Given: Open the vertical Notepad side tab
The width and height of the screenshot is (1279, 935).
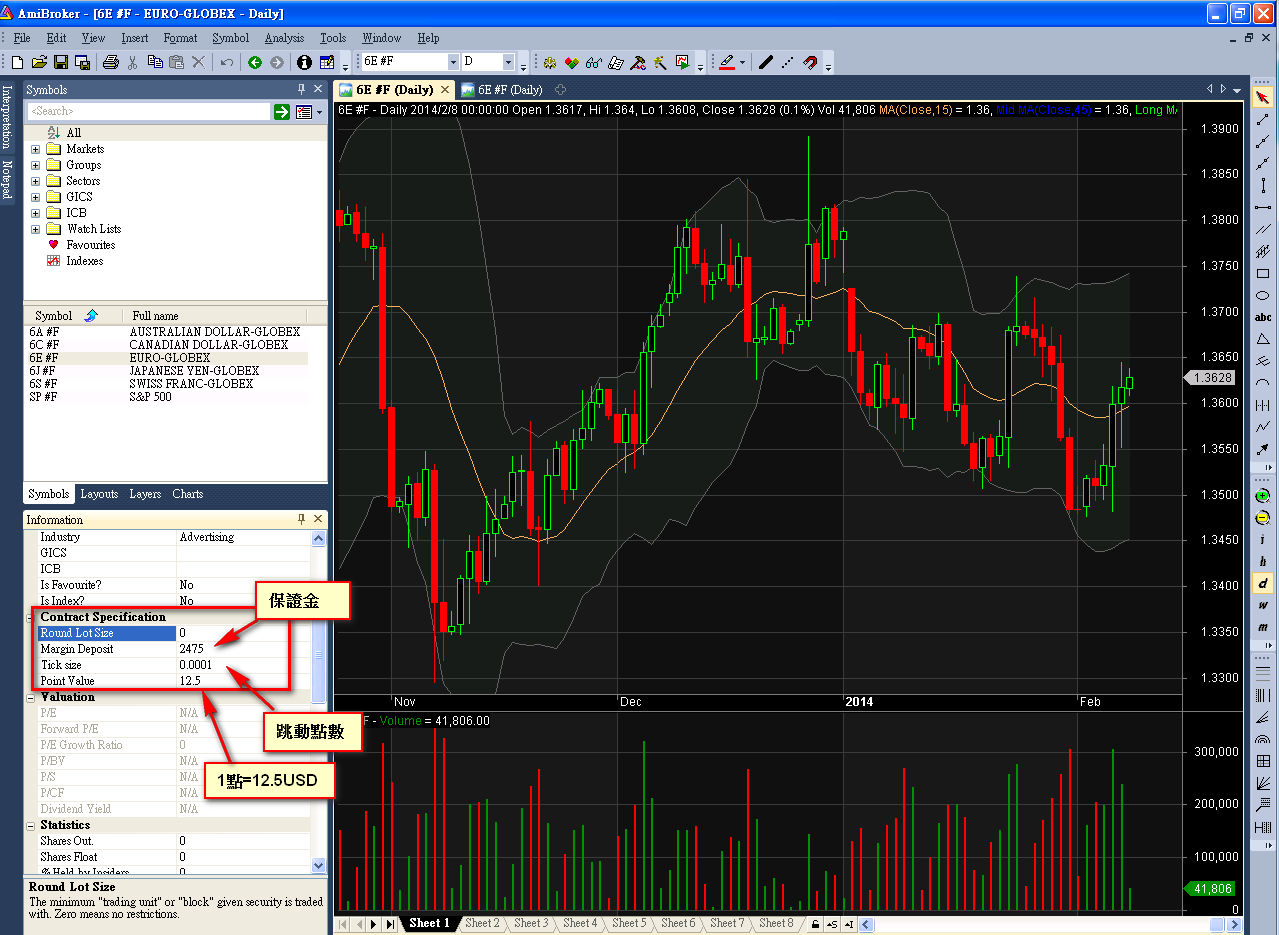Looking at the screenshot, I should point(6,179).
